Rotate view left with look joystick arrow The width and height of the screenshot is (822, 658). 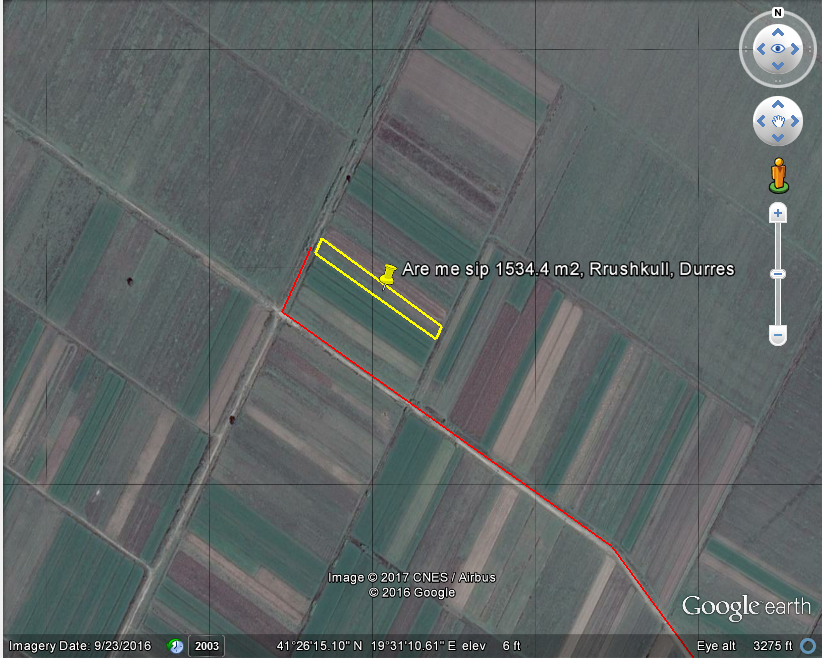[x=761, y=49]
